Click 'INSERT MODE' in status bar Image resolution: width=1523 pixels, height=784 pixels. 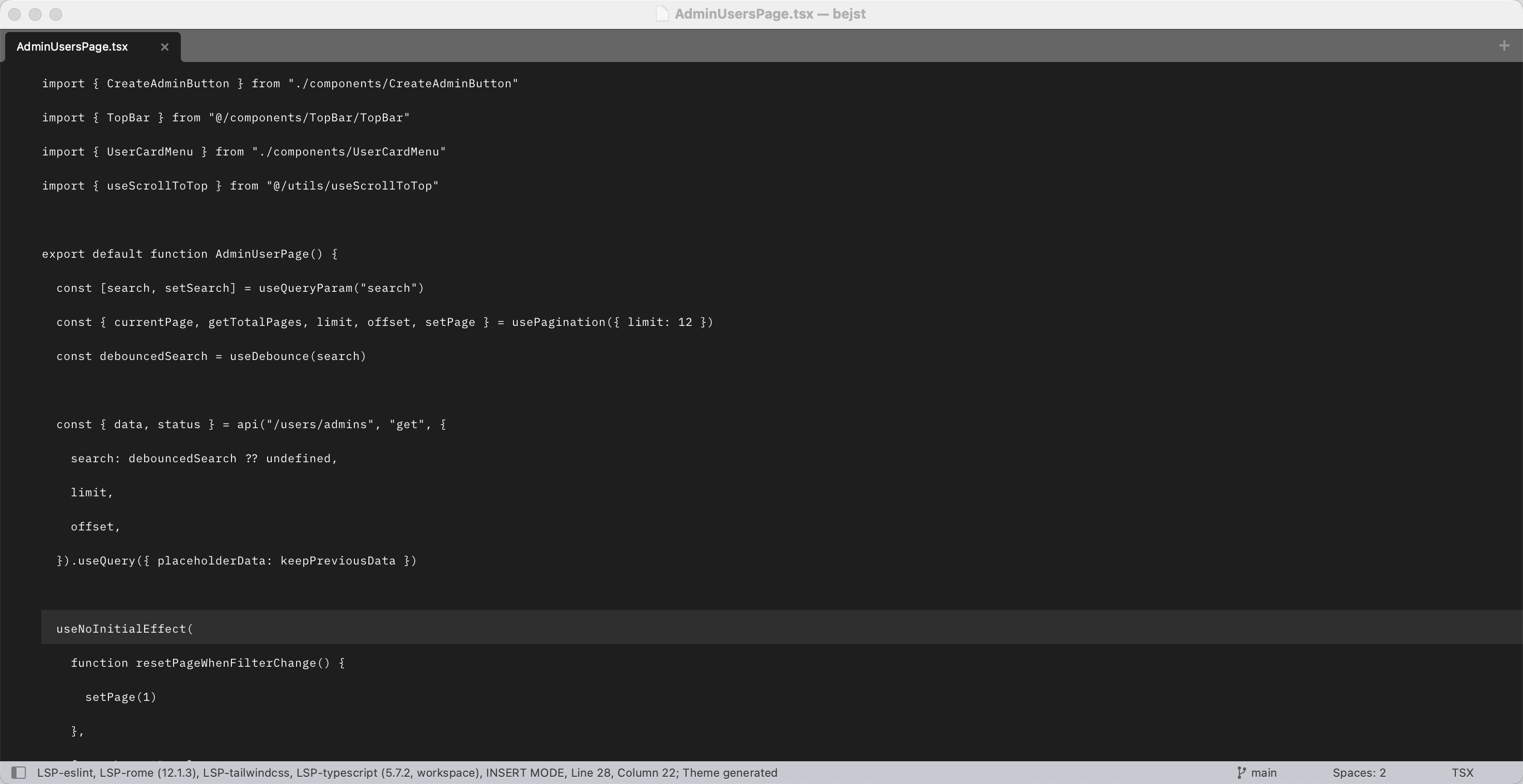525,773
